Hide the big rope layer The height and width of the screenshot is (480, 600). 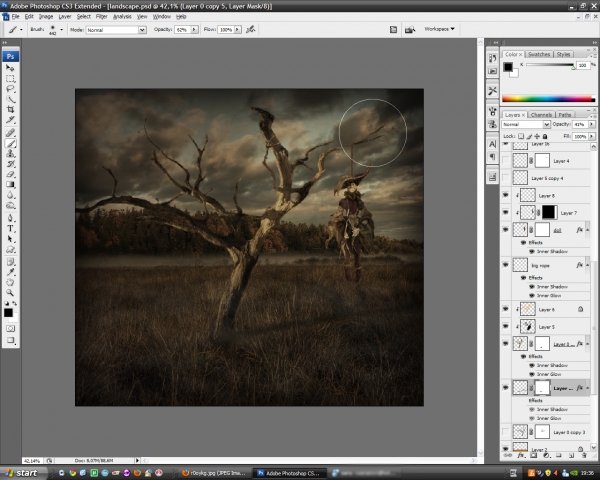click(505, 265)
